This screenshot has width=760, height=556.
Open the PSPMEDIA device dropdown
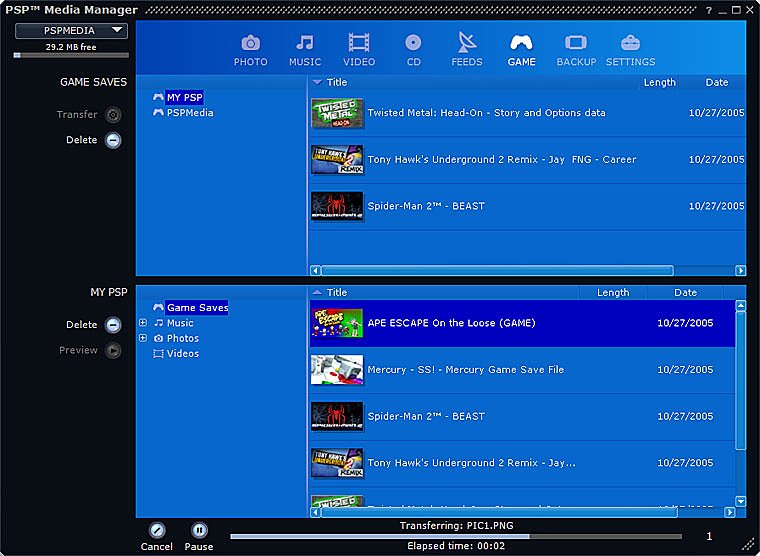tap(71, 31)
